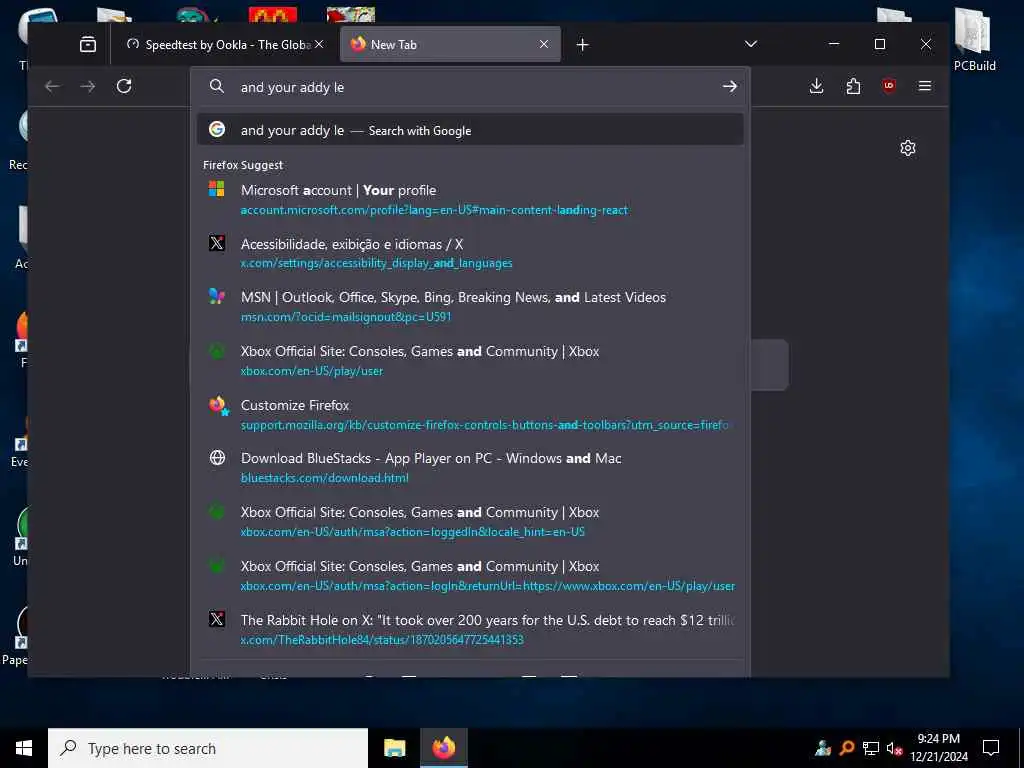Click the people tray icon in taskbar
The height and width of the screenshot is (768, 1024).
pyautogui.click(x=823, y=748)
